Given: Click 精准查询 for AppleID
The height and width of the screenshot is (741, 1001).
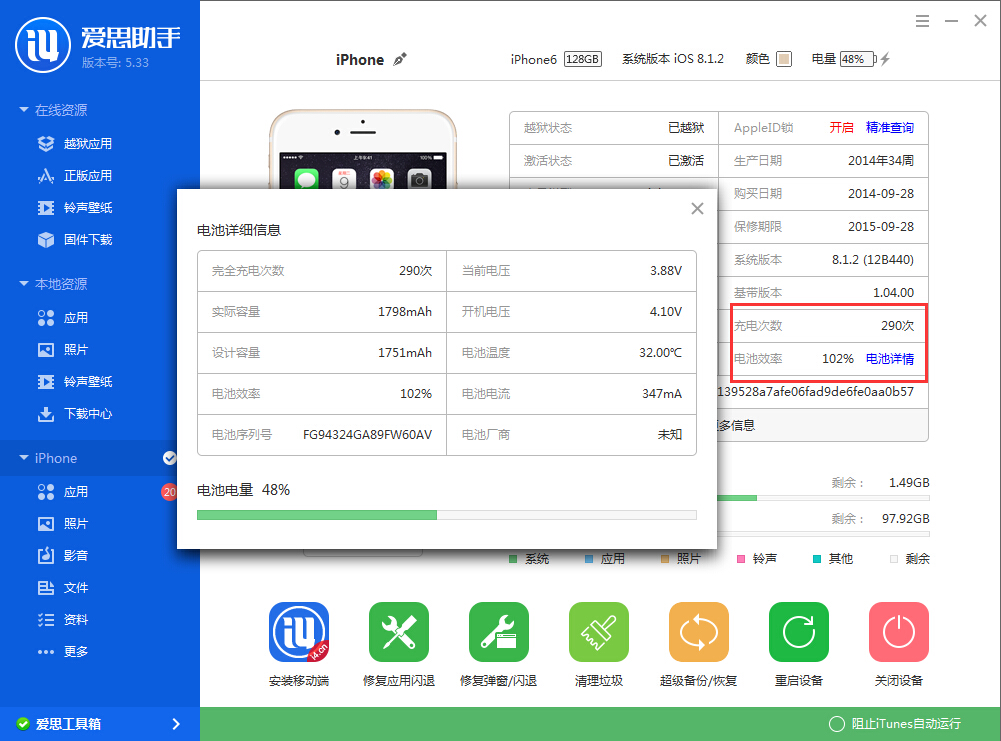Looking at the screenshot, I should (x=892, y=127).
